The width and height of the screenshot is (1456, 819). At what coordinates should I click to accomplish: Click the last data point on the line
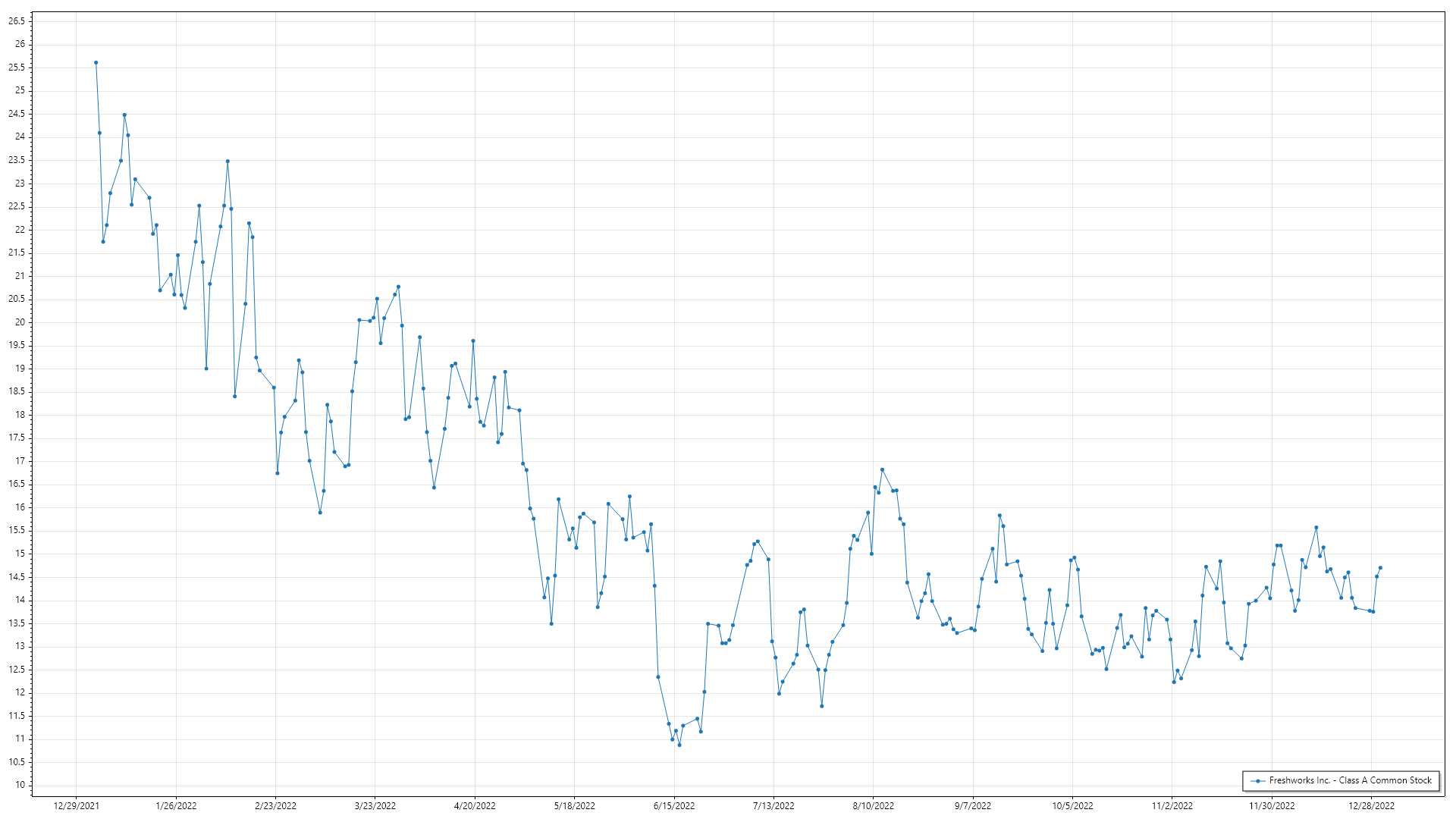pyautogui.click(x=1380, y=568)
